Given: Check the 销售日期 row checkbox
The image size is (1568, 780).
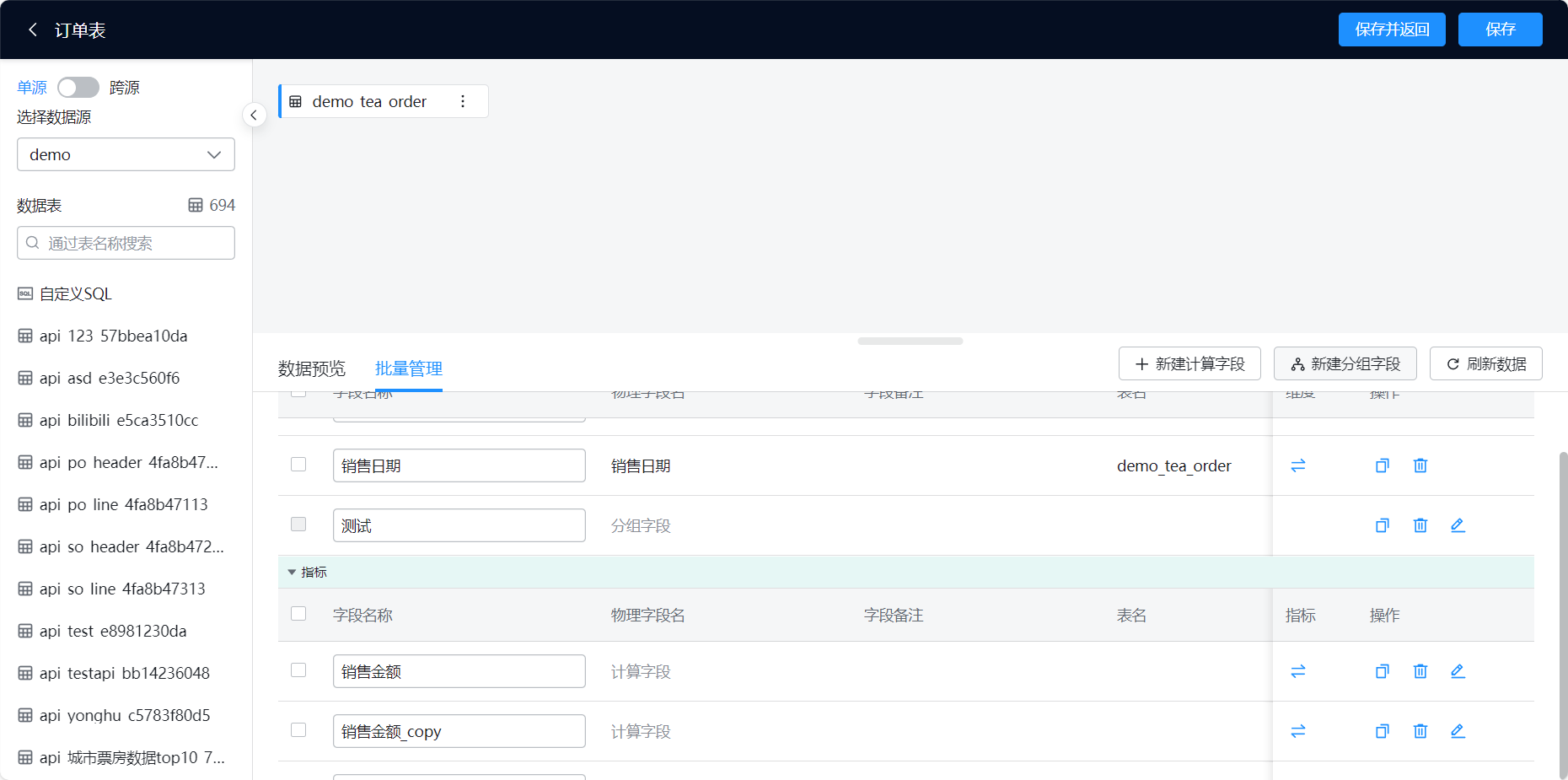Looking at the screenshot, I should point(298,465).
